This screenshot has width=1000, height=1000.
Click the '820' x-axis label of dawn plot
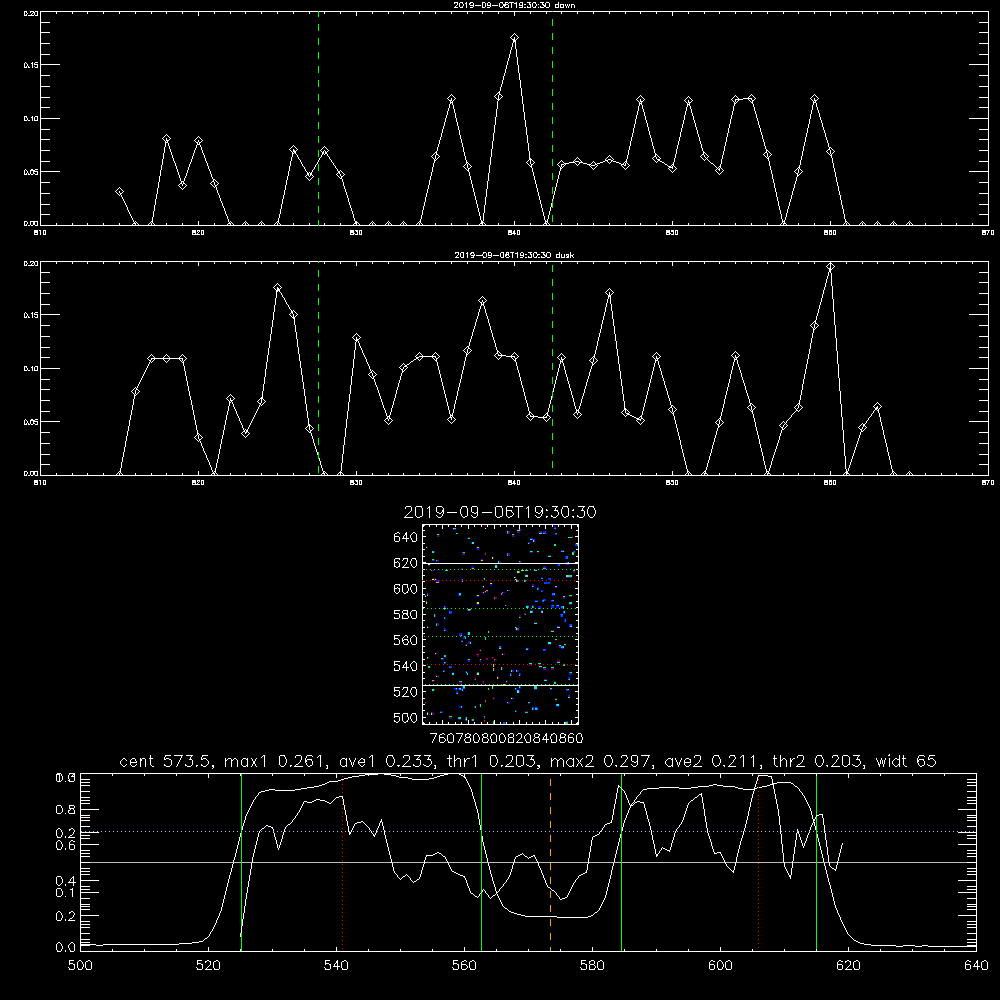[198, 233]
